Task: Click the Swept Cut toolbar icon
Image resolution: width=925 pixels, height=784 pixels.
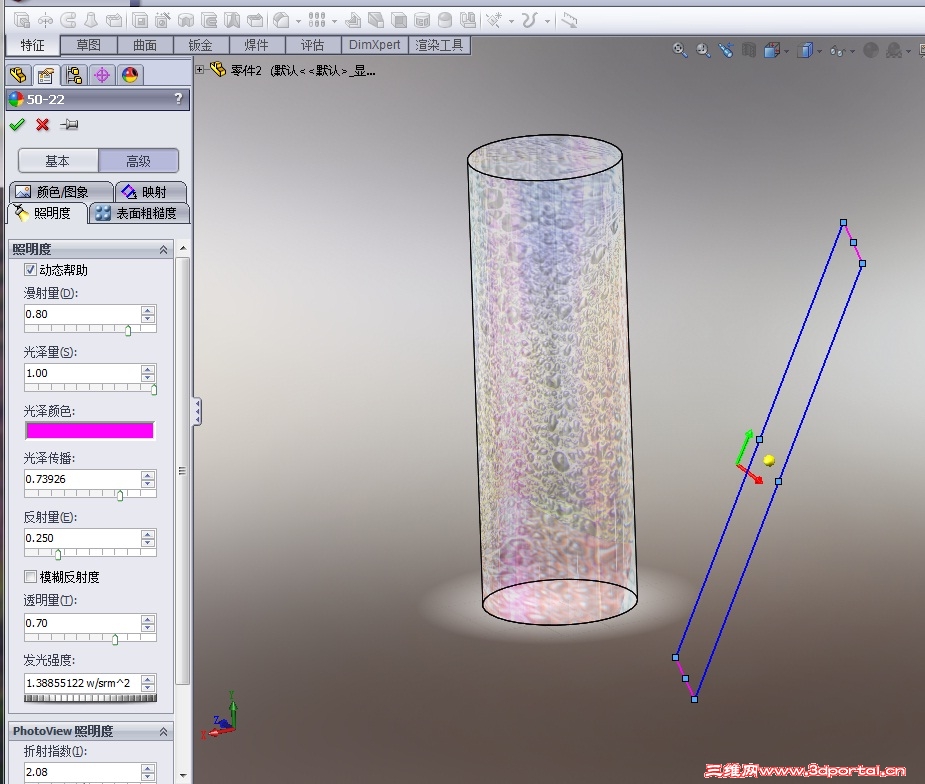Action: [x=209, y=21]
